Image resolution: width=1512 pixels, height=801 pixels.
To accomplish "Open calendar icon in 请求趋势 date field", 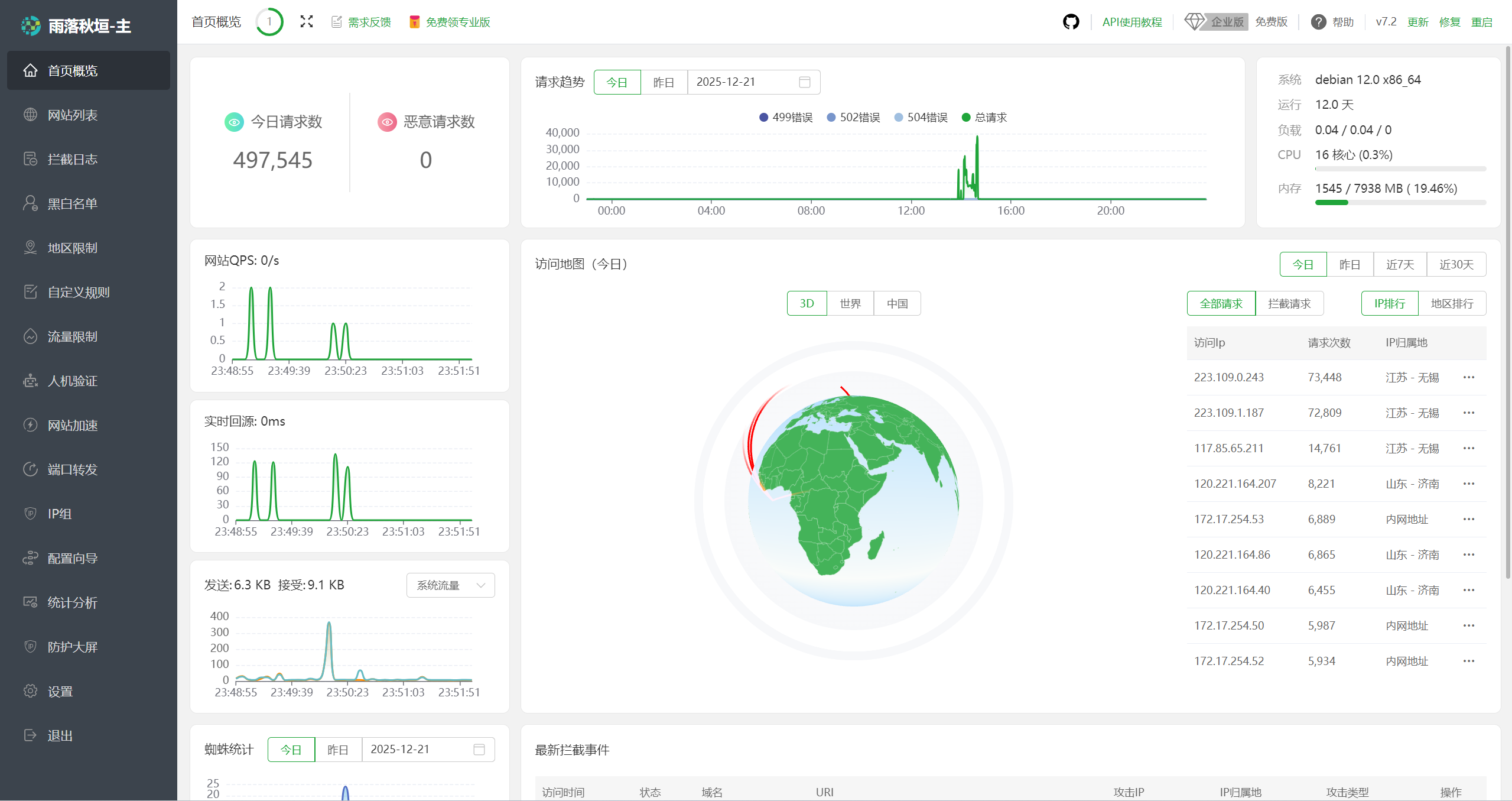I will pos(804,82).
